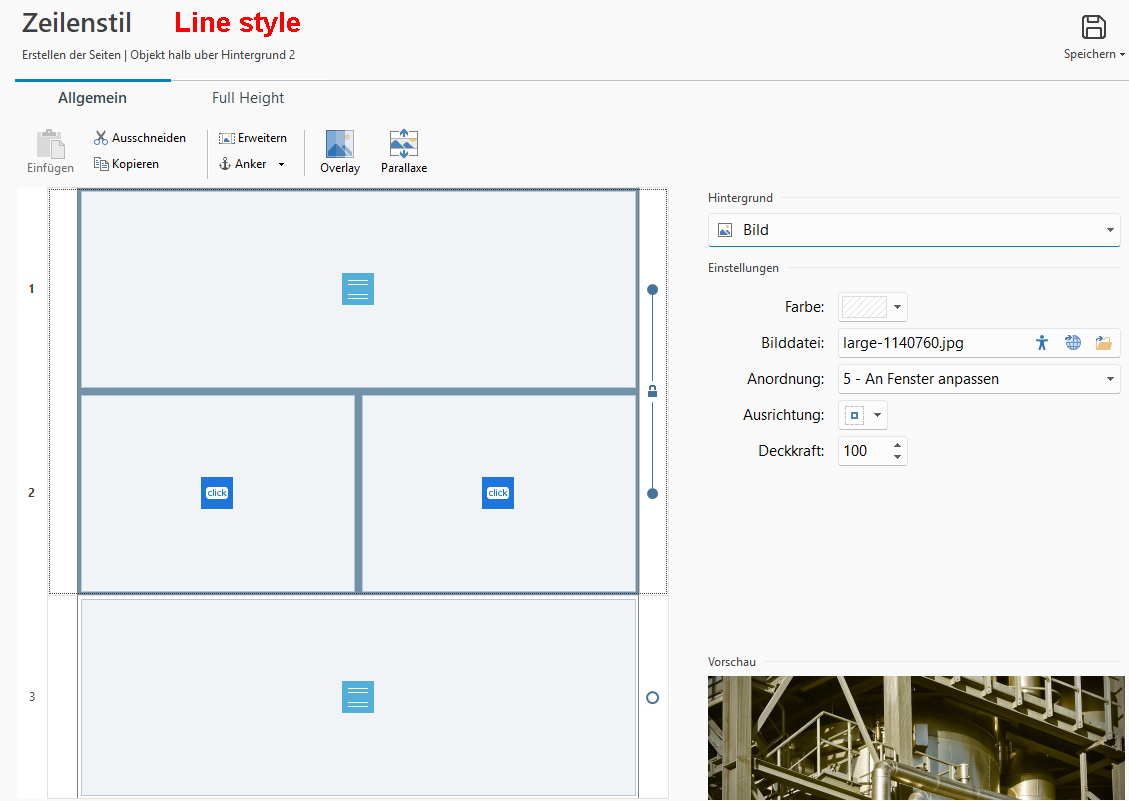Toggle the lock icon between rows 1 and 2
The image size is (1129, 801).
pyautogui.click(x=652, y=391)
